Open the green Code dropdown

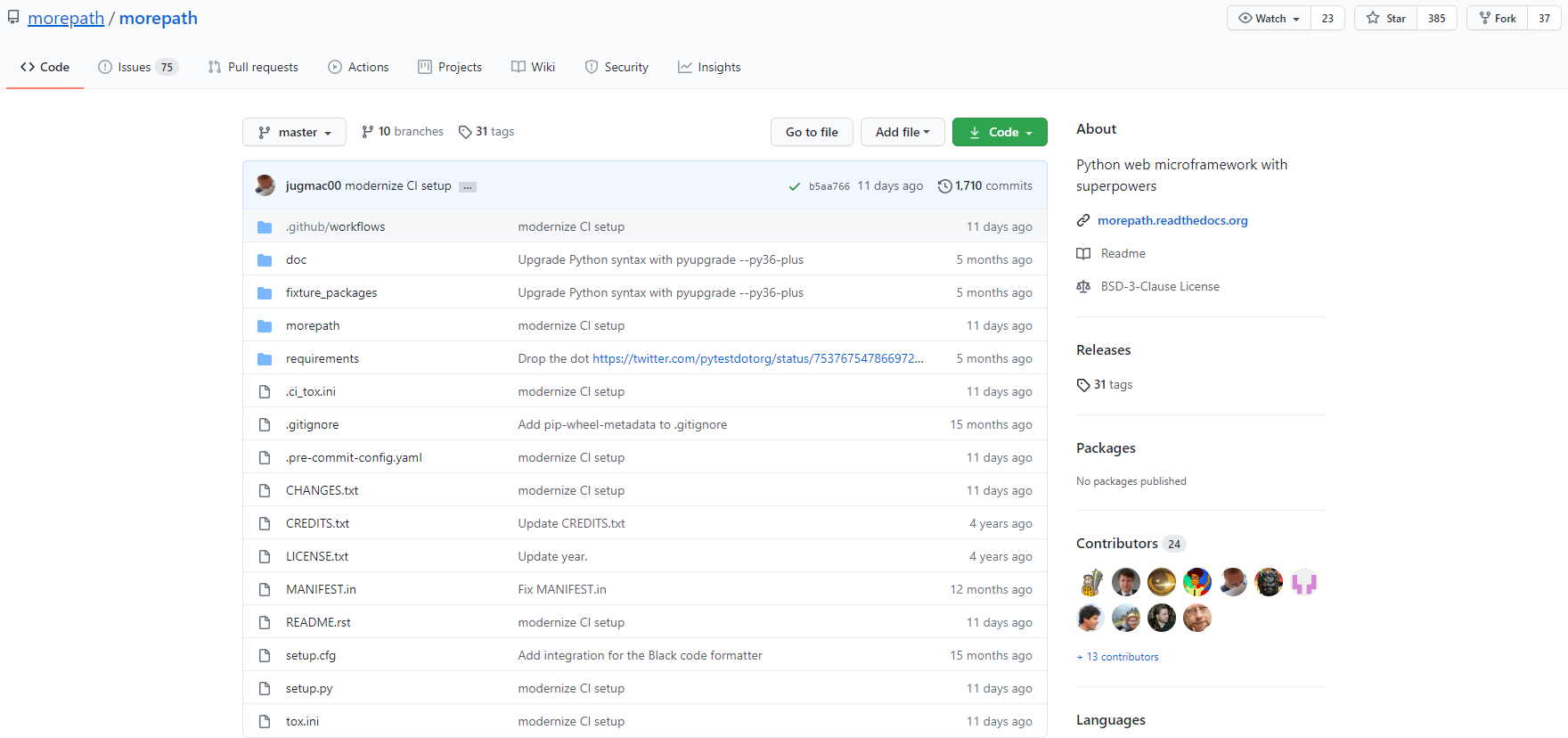pos(1000,132)
